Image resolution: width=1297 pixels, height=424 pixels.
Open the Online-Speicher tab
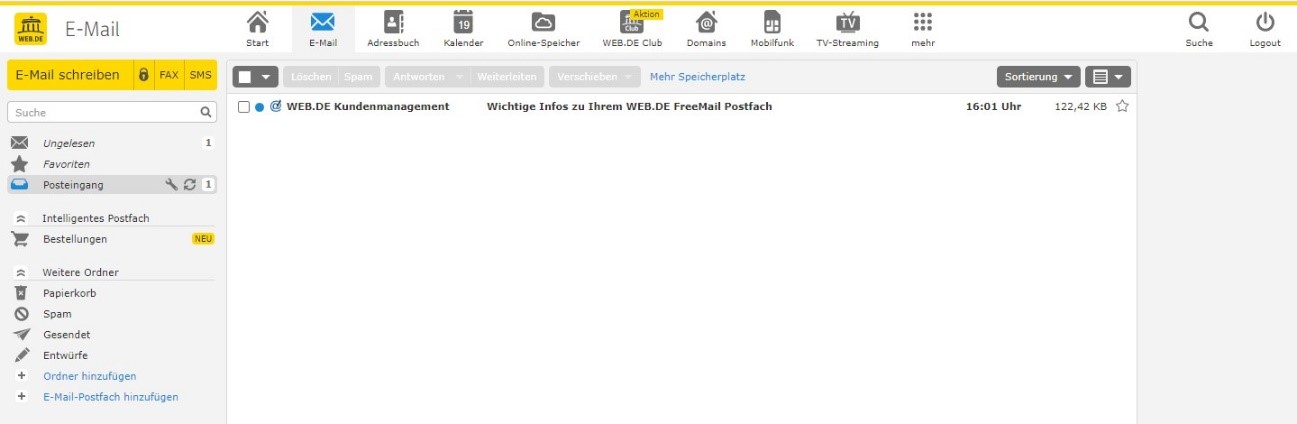tap(543, 29)
